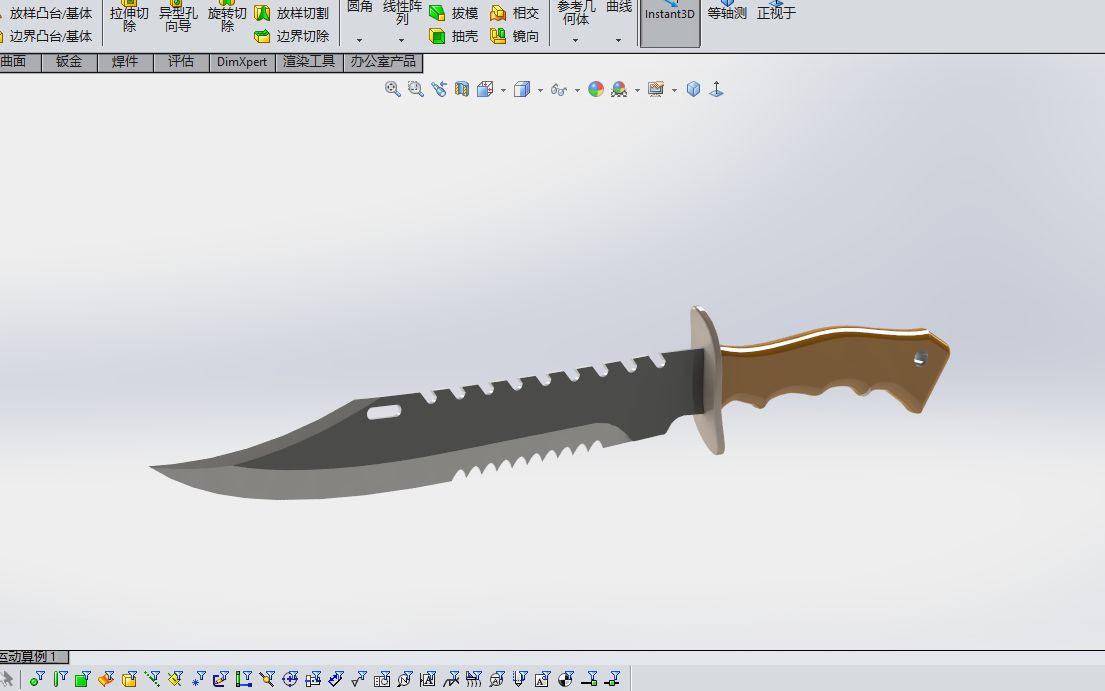This screenshot has height=691, width=1105.
Task: Open the Motion Study 1 (运动算例 1) tab
Action: point(33,657)
